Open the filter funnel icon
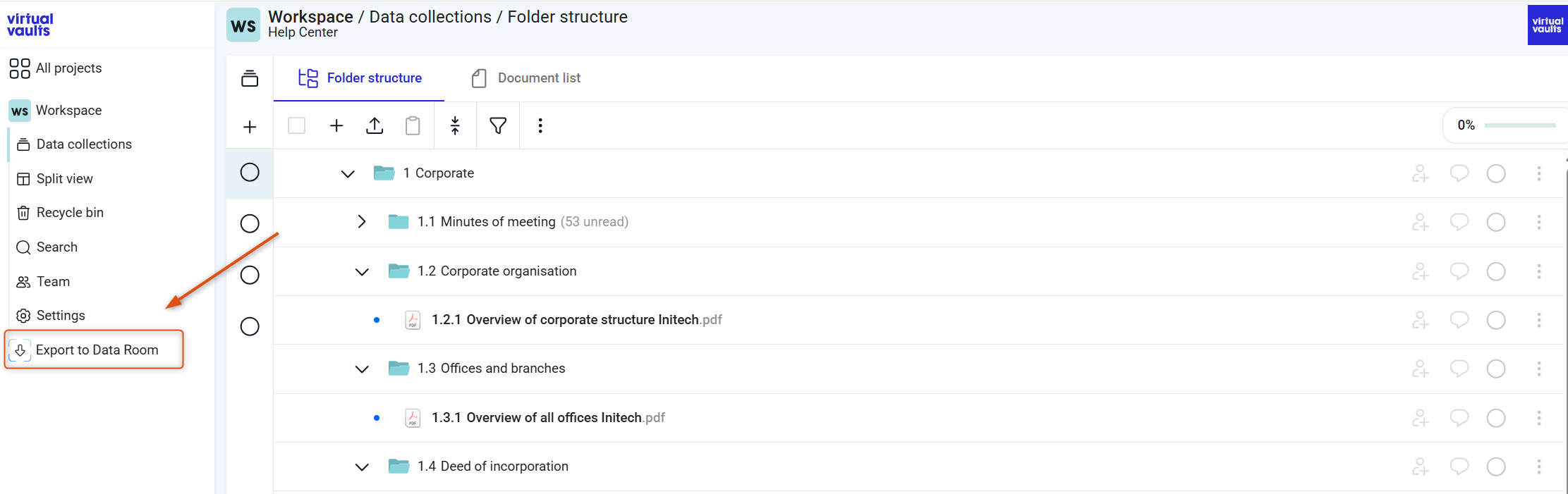 point(498,125)
